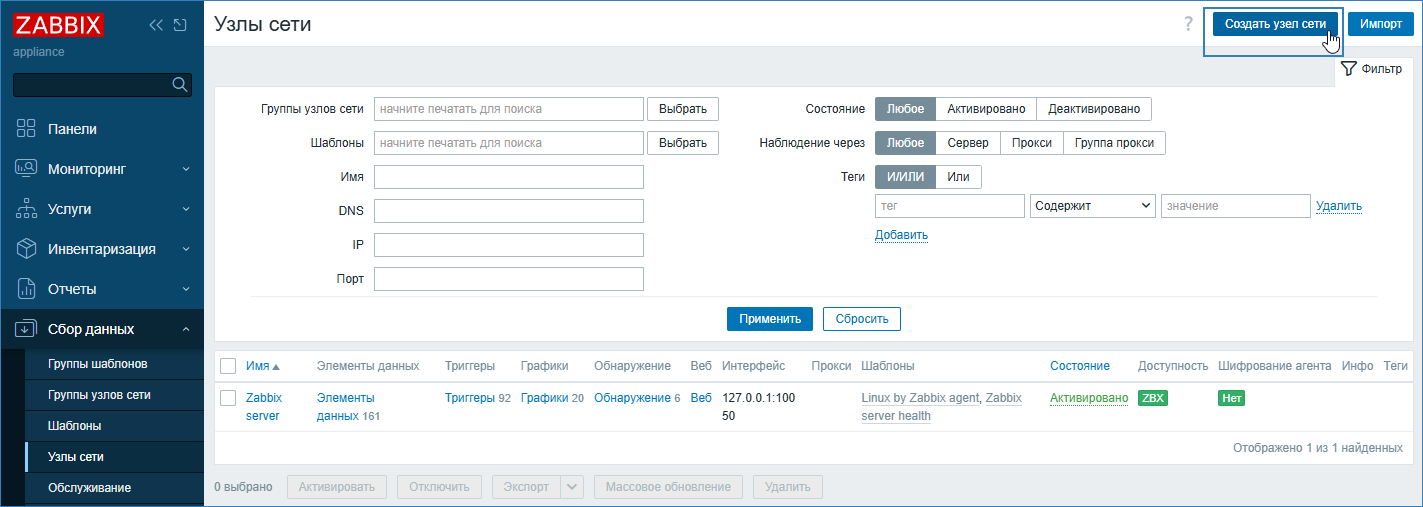The width and height of the screenshot is (1423, 507).
Task: Open the help question mark icon
Action: click(x=1188, y=24)
